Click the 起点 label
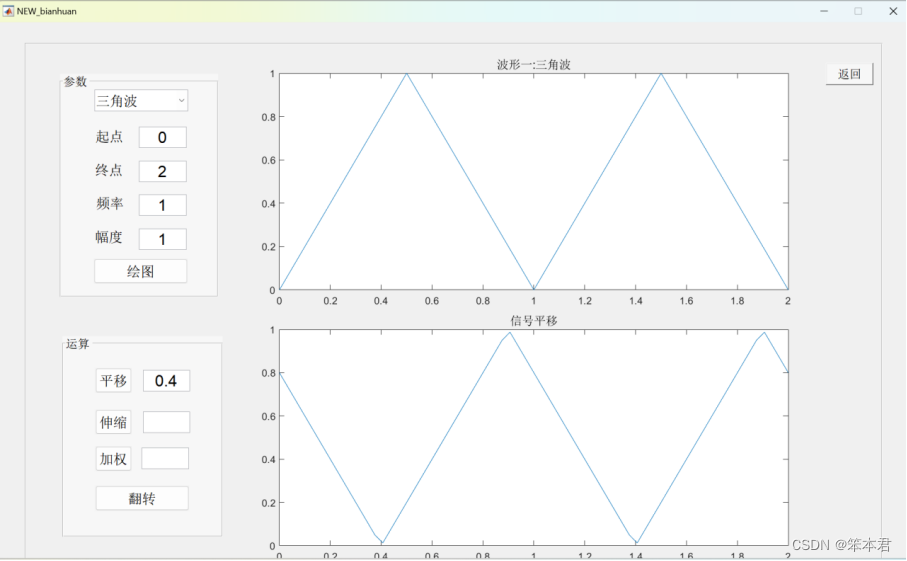907x561 pixels. click(109, 136)
